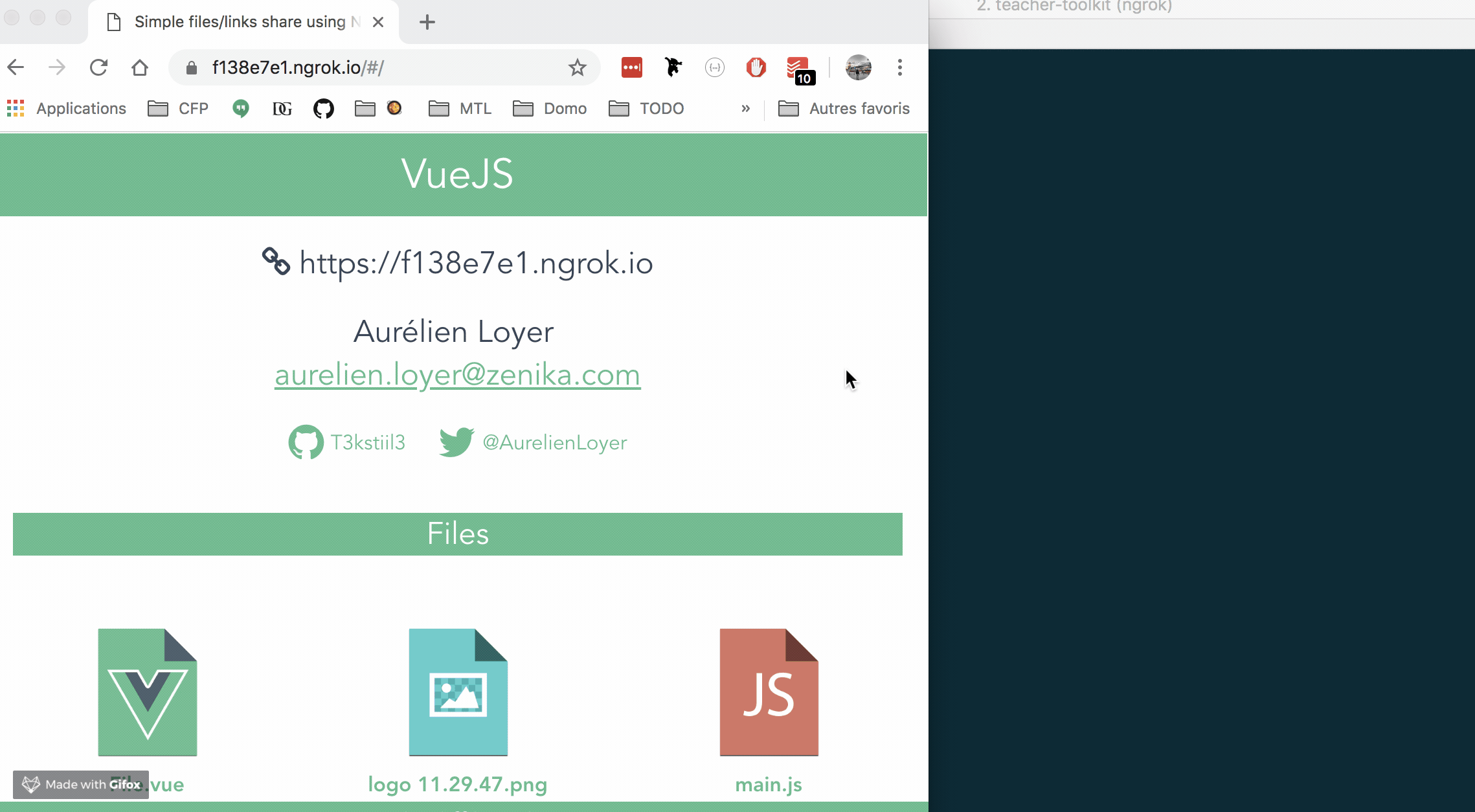
Task: Select the Simple files/links share tab
Action: tap(240, 22)
